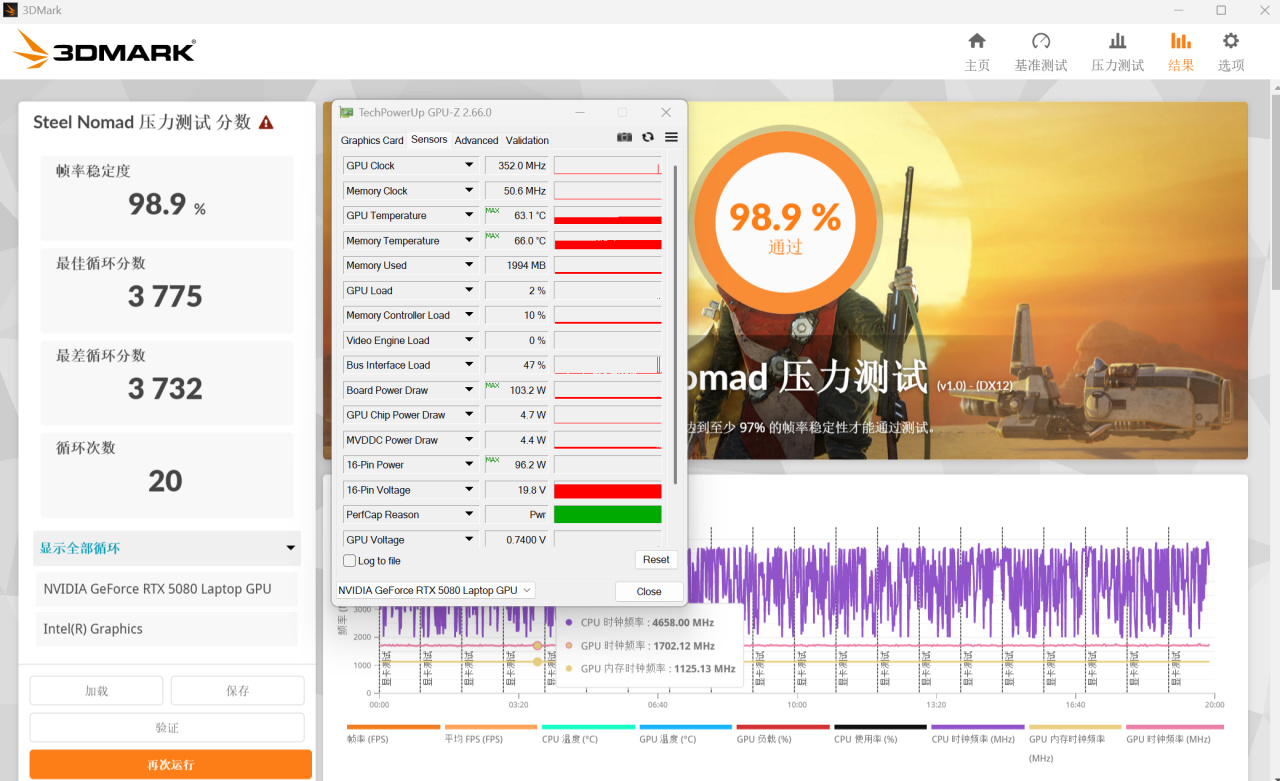Open the 选项 options gear icon

(1231, 41)
